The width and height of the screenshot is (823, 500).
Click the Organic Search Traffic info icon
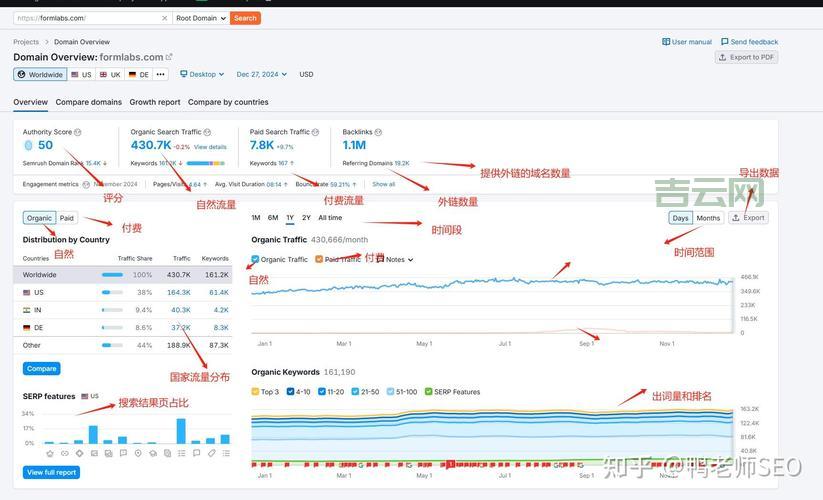(x=207, y=132)
